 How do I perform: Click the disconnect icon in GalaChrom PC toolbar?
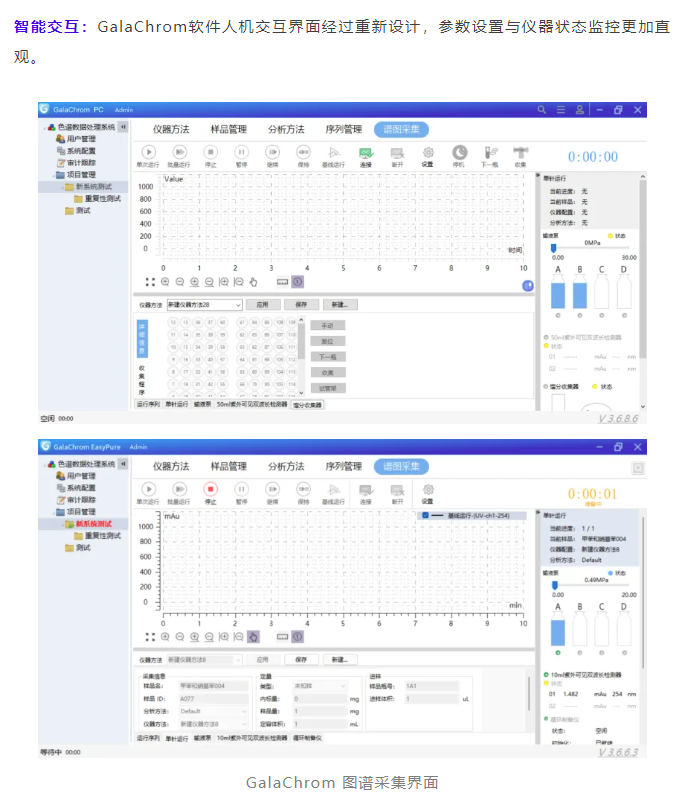(x=397, y=152)
